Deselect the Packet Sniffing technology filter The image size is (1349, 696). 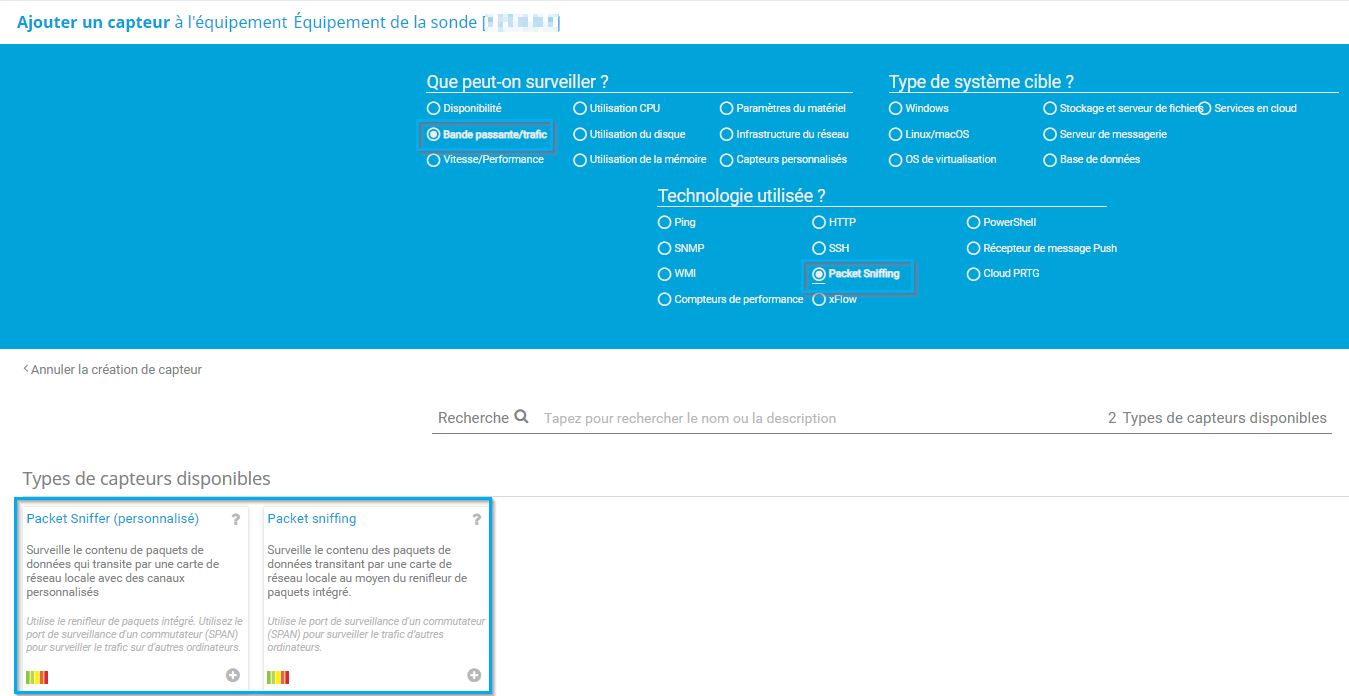pos(819,273)
